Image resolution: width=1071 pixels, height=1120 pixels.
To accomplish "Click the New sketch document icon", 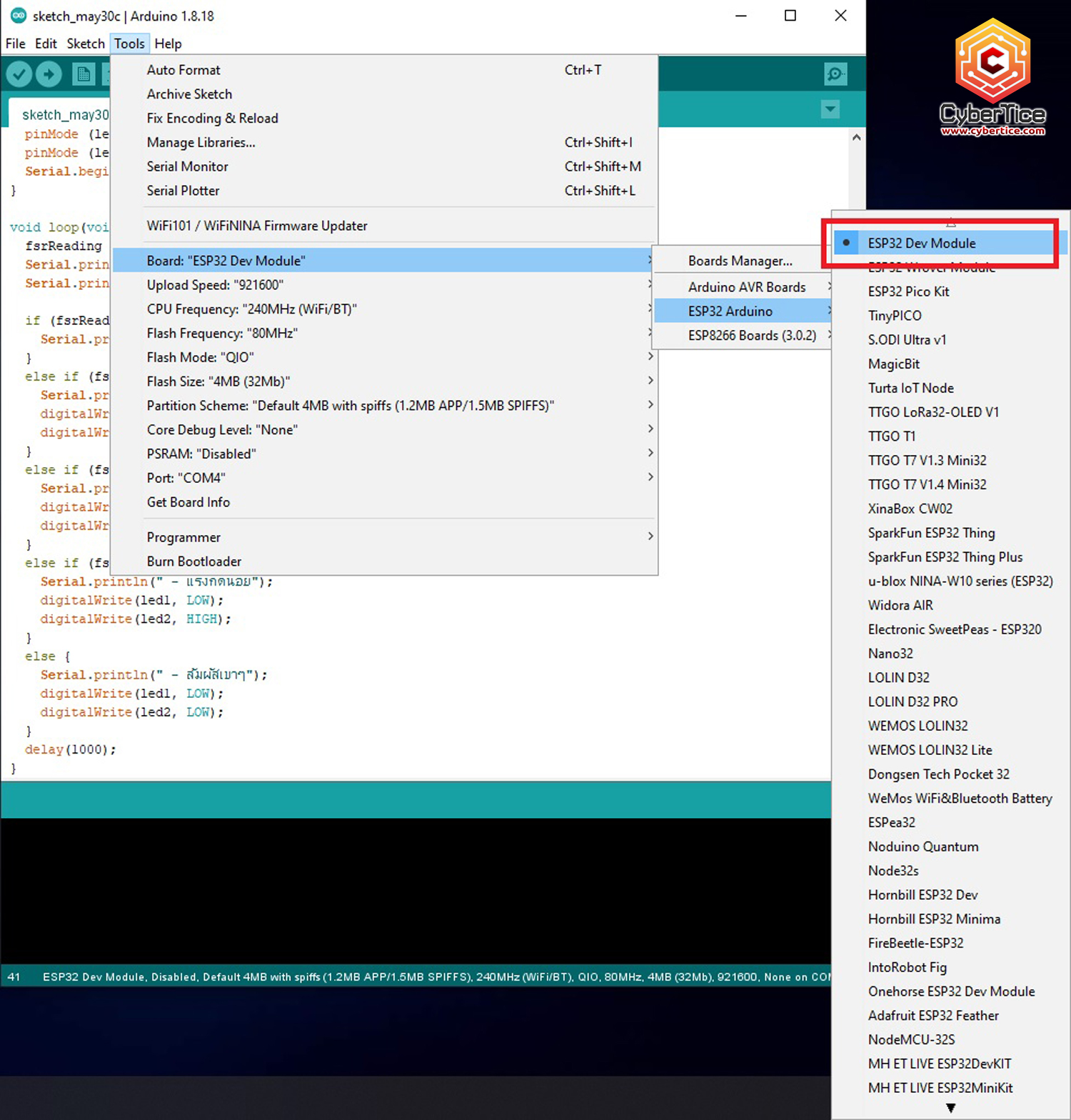I will coord(84,74).
